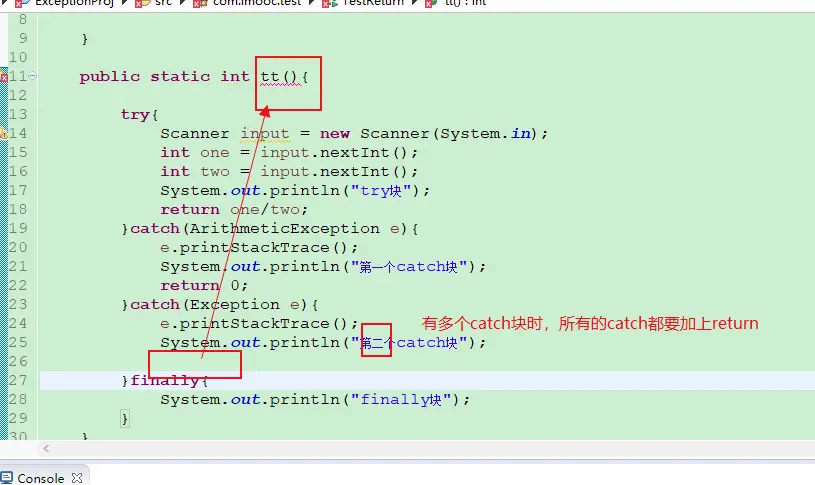Viewport: 815px width, 485px height.
Task: Select com.imooc.test in the breadcrumb
Action: (x=257, y=3)
